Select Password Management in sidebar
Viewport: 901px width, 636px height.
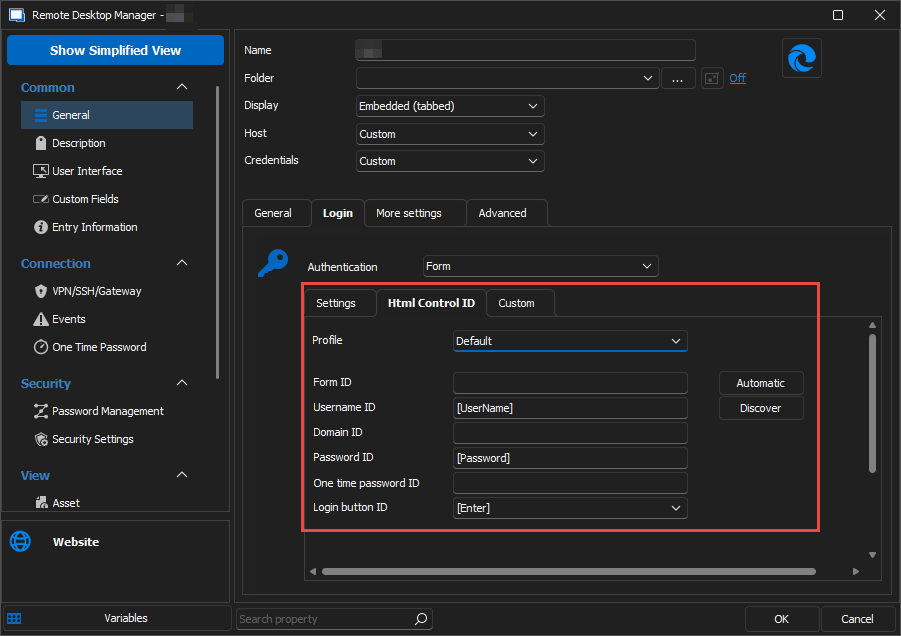[107, 411]
